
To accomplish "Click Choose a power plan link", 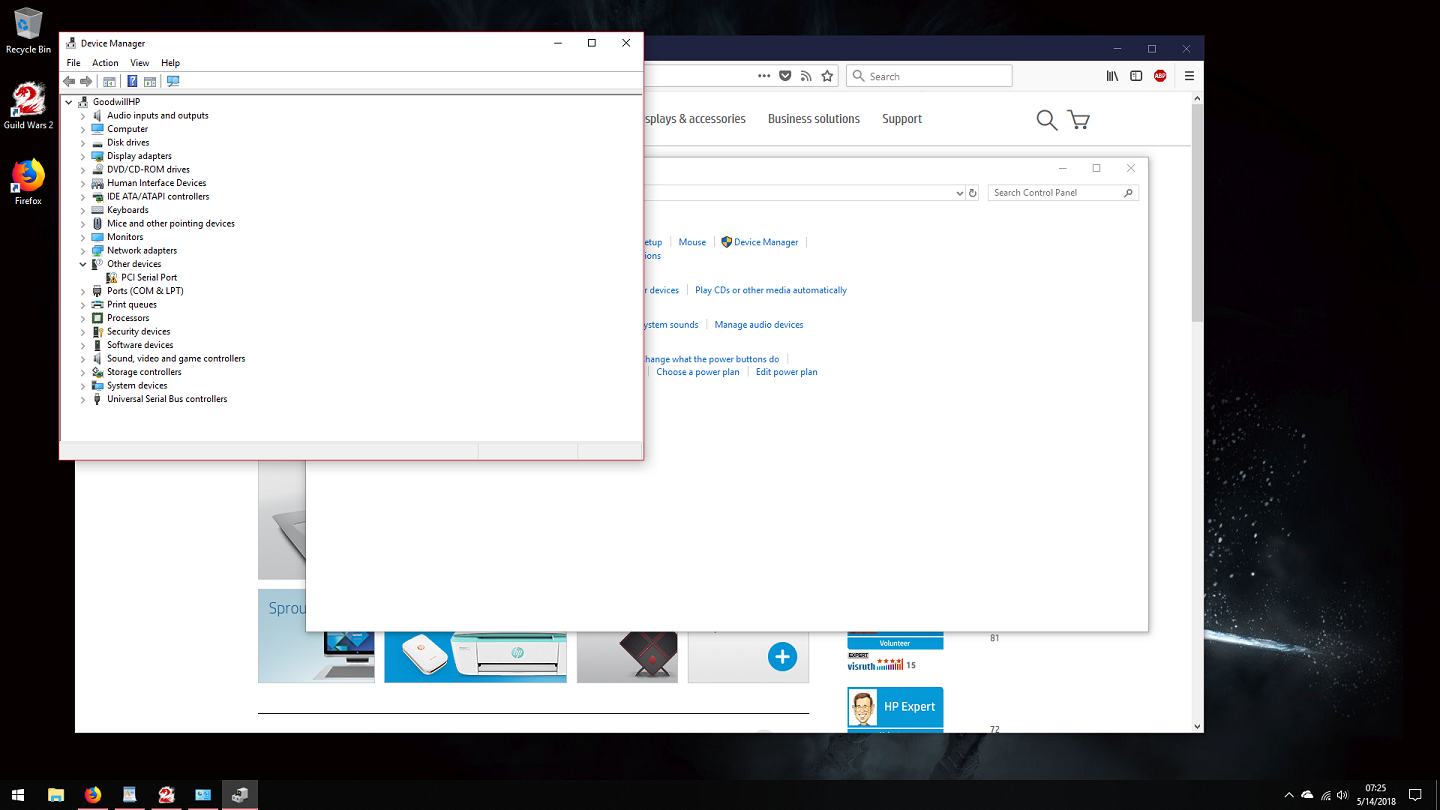I will 698,372.
